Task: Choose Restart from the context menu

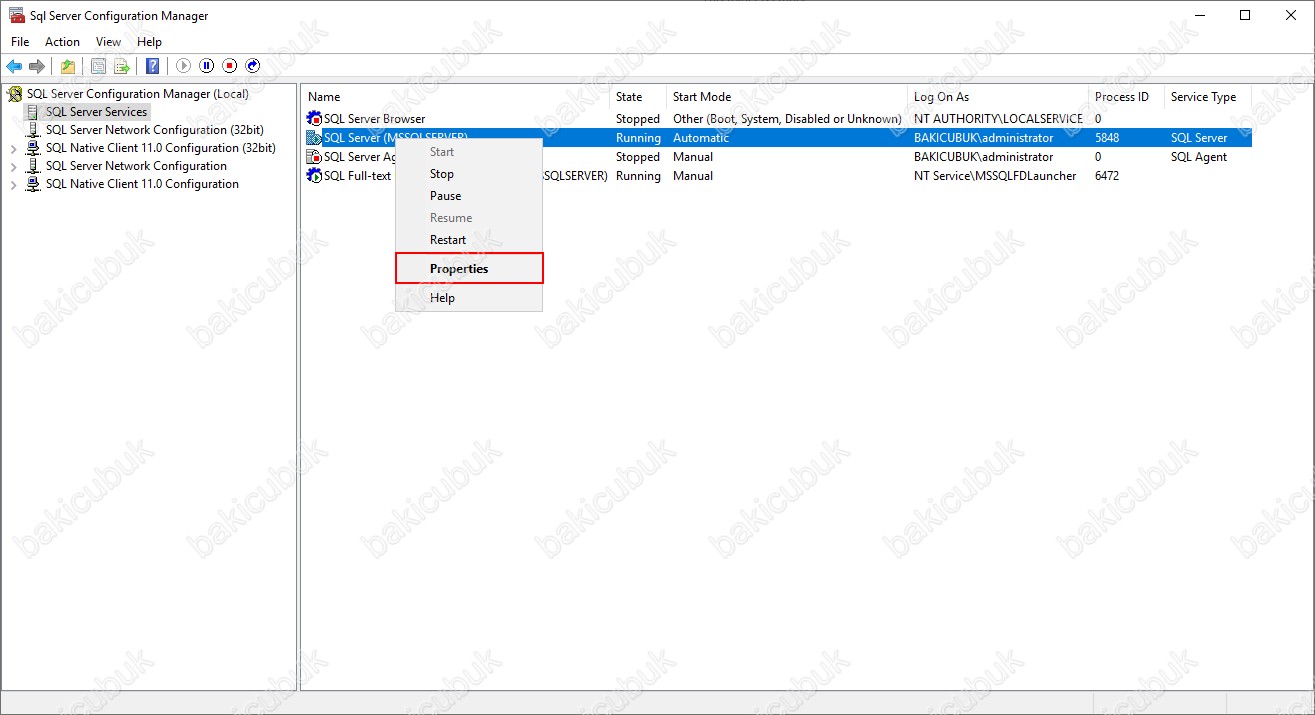Action: point(448,240)
